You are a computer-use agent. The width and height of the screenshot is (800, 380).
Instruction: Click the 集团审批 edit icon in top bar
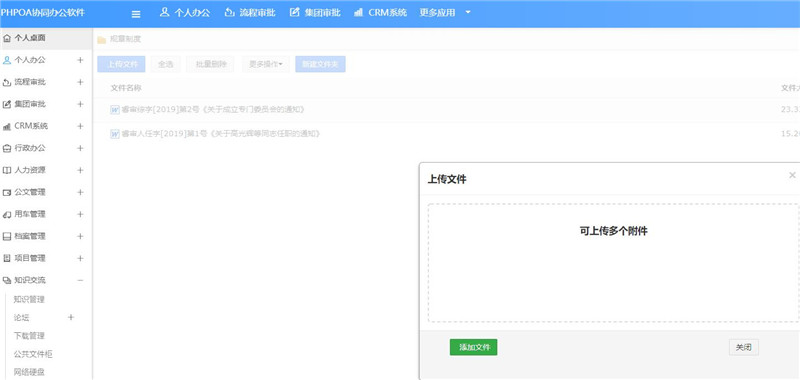[x=294, y=12]
